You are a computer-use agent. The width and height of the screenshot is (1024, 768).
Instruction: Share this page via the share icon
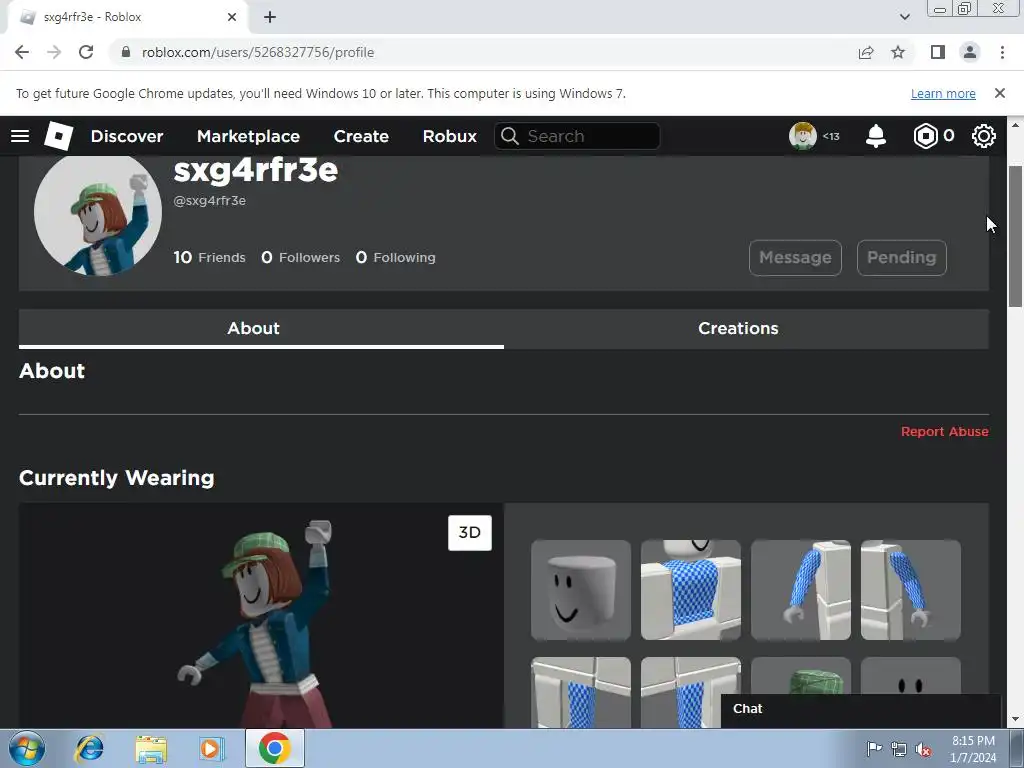point(866,52)
